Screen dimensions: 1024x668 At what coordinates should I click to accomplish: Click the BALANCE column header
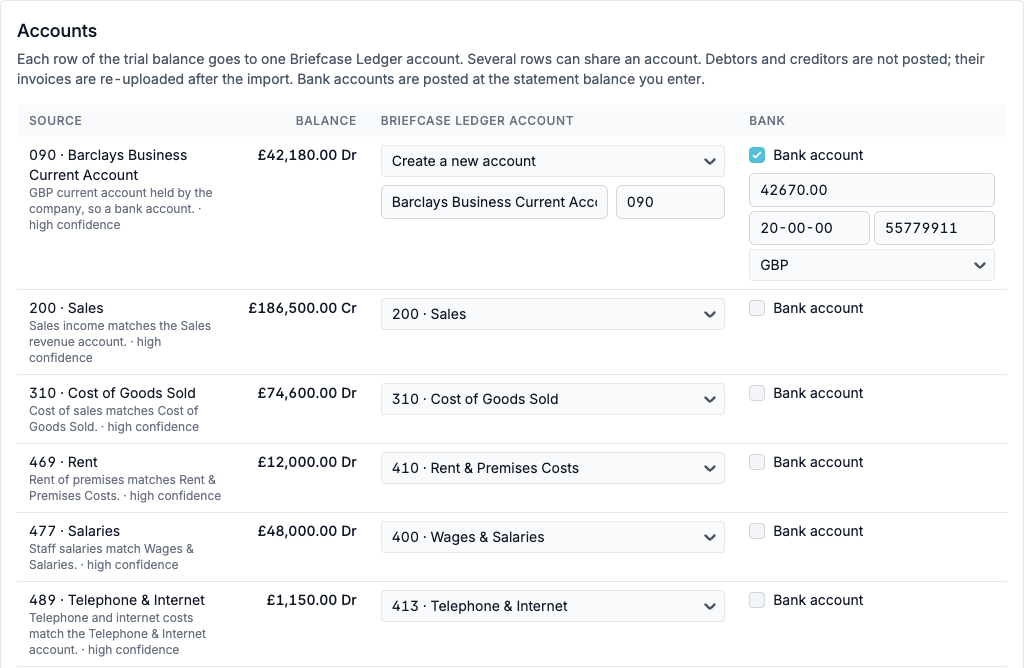pos(326,121)
